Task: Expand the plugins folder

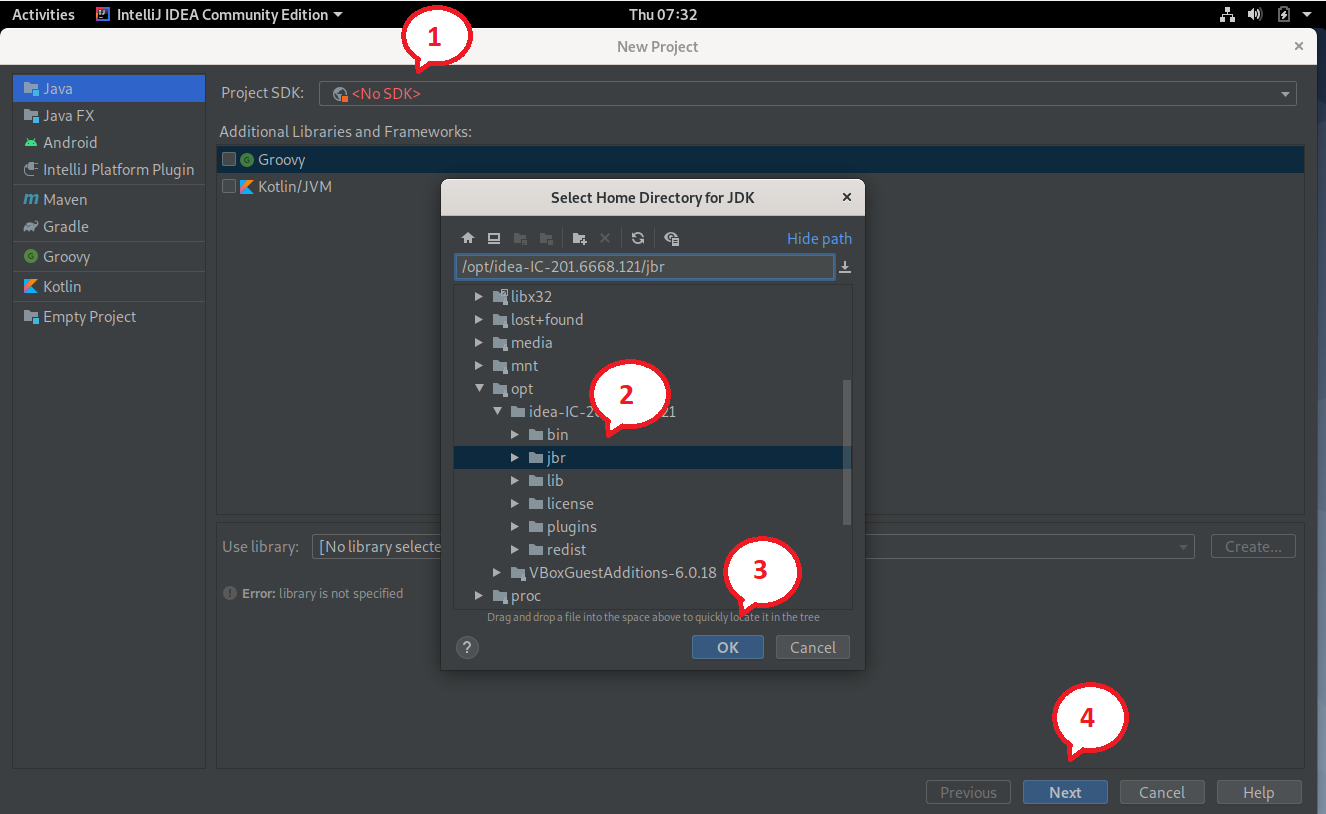Action: click(515, 526)
